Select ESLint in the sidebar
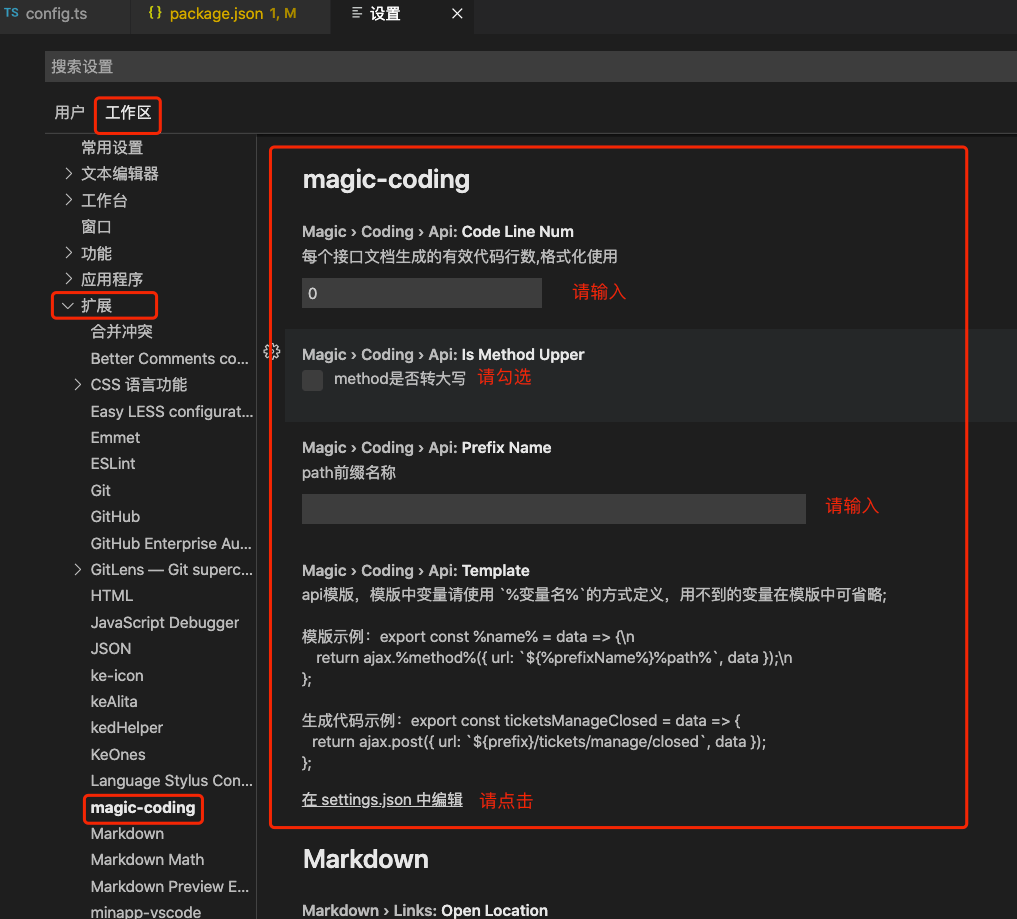 point(112,463)
